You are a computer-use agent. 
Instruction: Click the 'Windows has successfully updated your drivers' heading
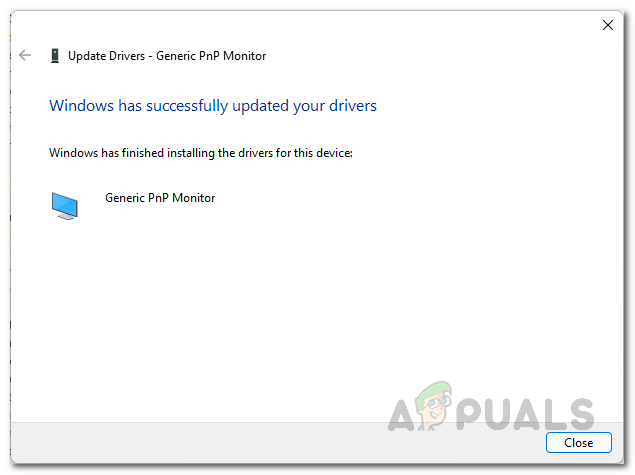coord(213,106)
